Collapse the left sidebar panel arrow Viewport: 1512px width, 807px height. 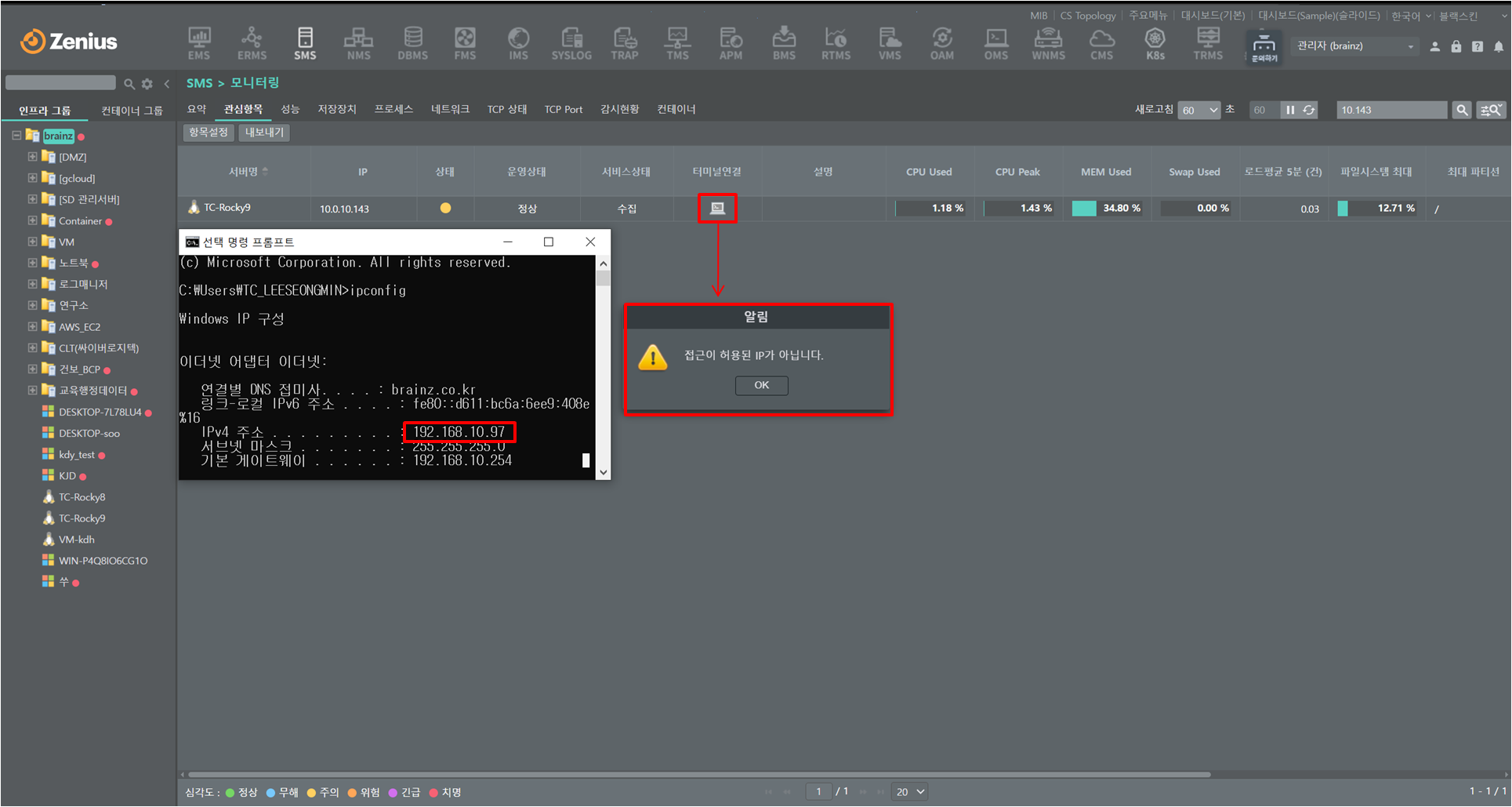pyautogui.click(x=167, y=84)
